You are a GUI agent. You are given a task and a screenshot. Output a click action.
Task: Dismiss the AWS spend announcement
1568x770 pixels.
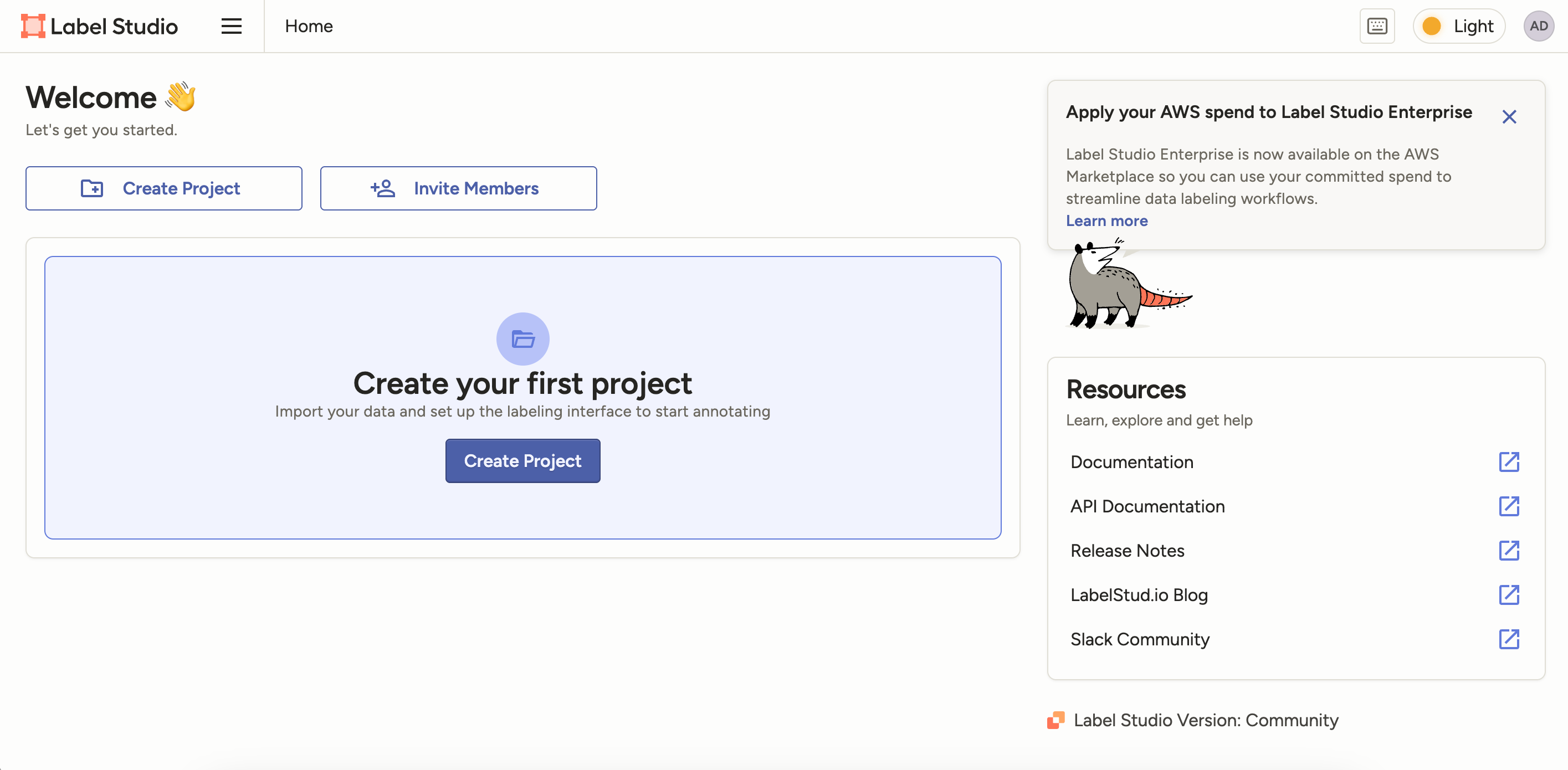click(1509, 116)
